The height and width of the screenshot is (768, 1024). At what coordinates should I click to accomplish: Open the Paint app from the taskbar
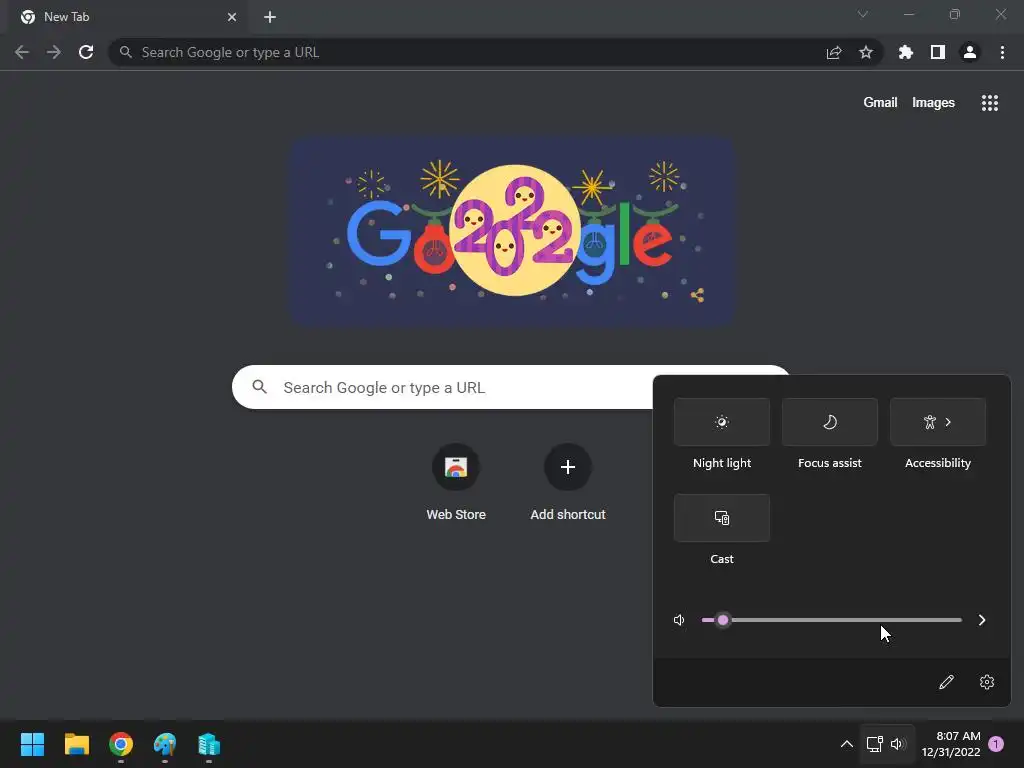point(165,744)
